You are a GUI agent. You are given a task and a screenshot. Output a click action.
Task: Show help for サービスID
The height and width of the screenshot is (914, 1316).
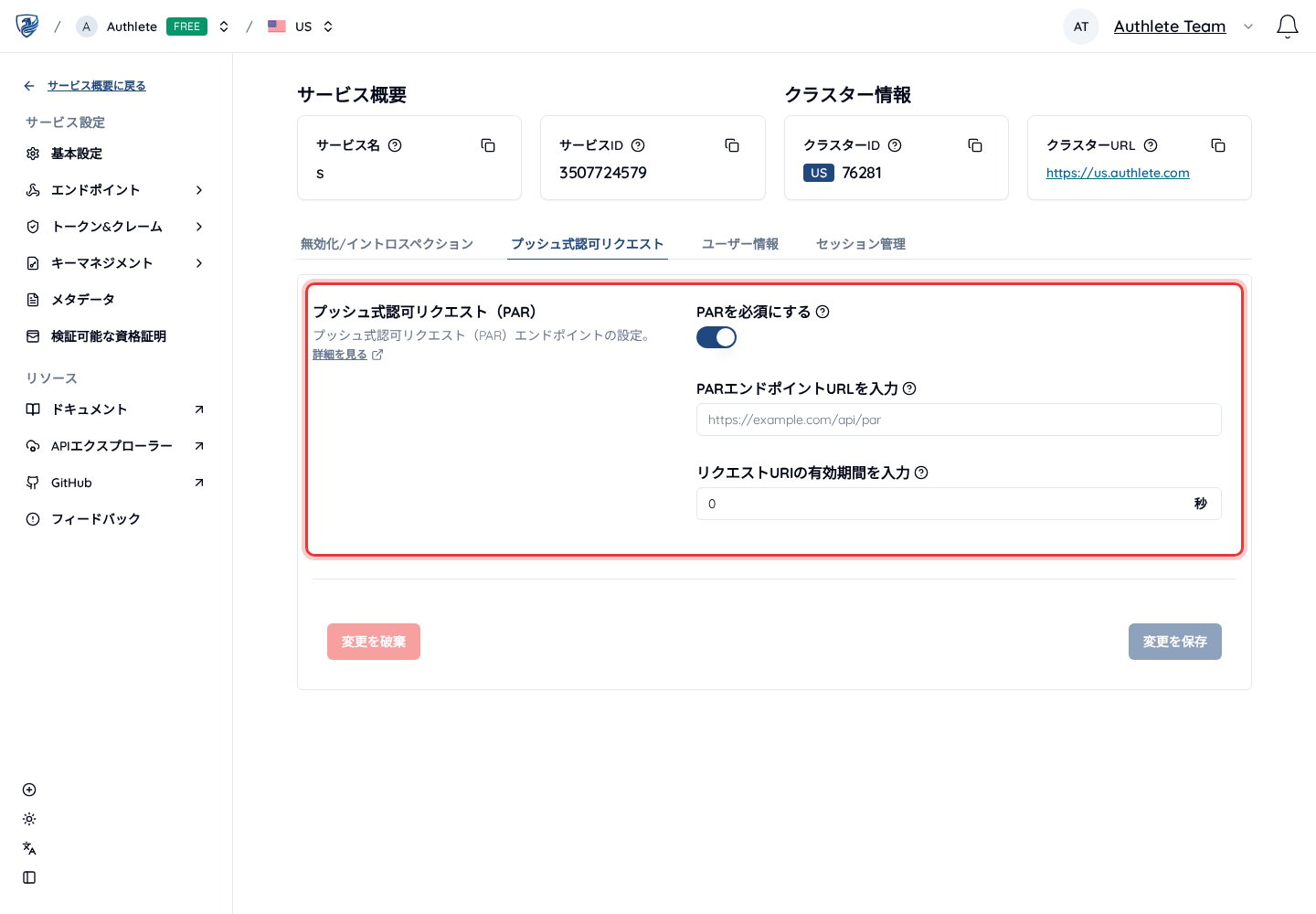pyautogui.click(x=638, y=145)
